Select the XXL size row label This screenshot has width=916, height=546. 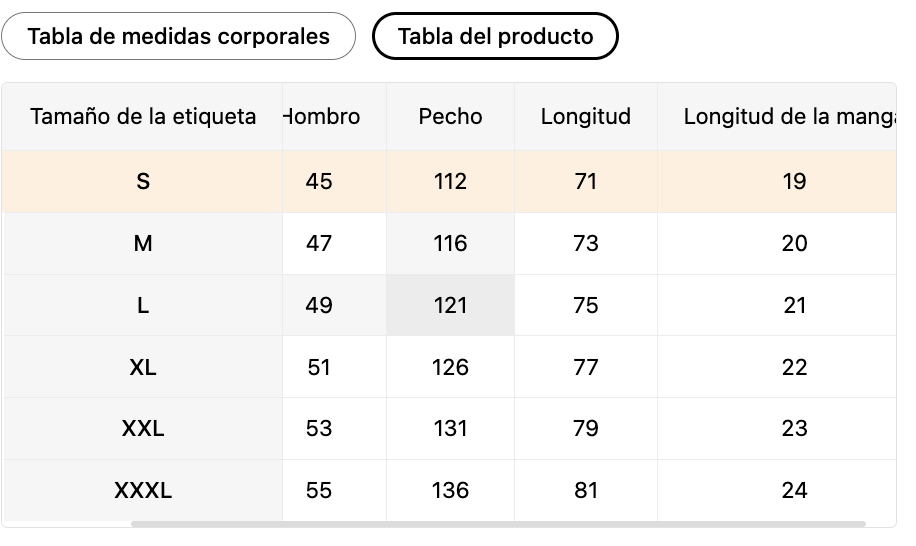coord(143,429)
